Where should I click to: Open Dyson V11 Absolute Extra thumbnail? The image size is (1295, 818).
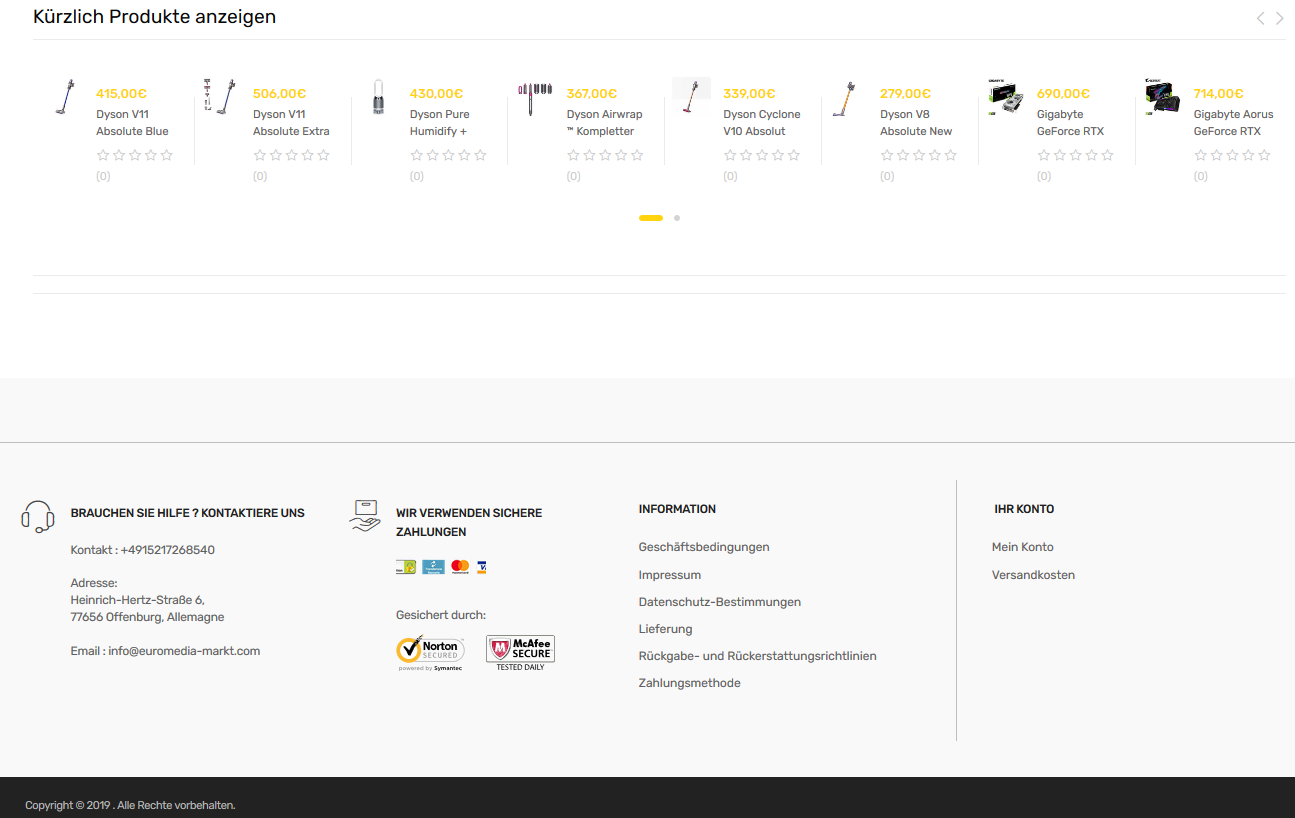point(220,96)
